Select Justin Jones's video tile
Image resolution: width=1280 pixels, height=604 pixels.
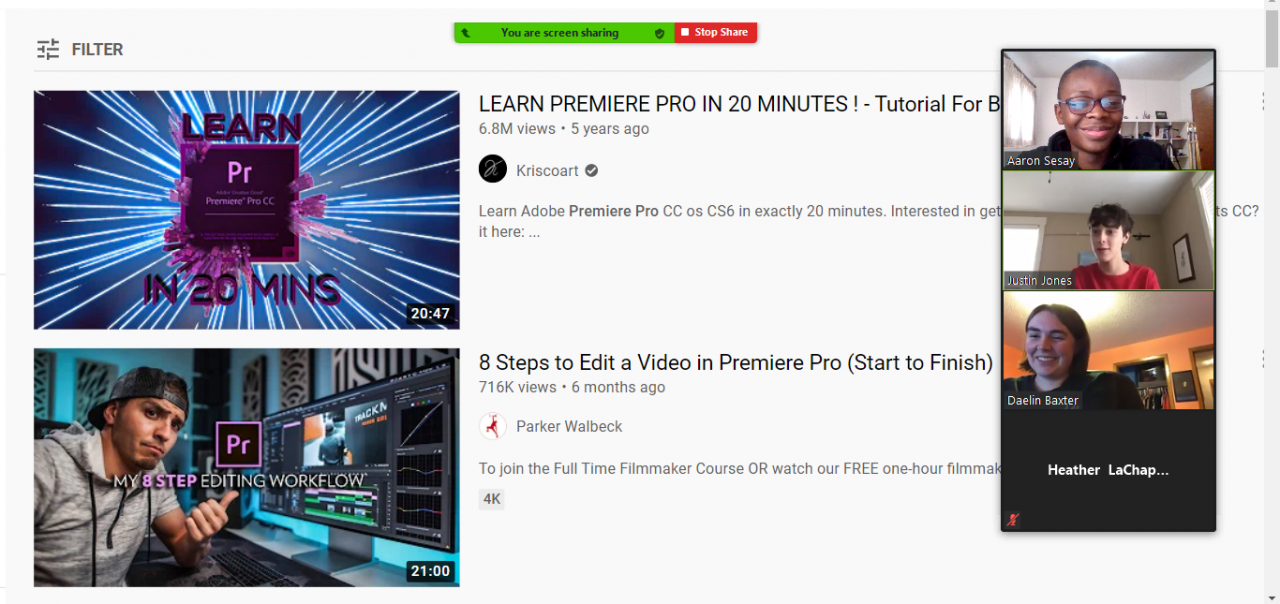point(1108,230)
